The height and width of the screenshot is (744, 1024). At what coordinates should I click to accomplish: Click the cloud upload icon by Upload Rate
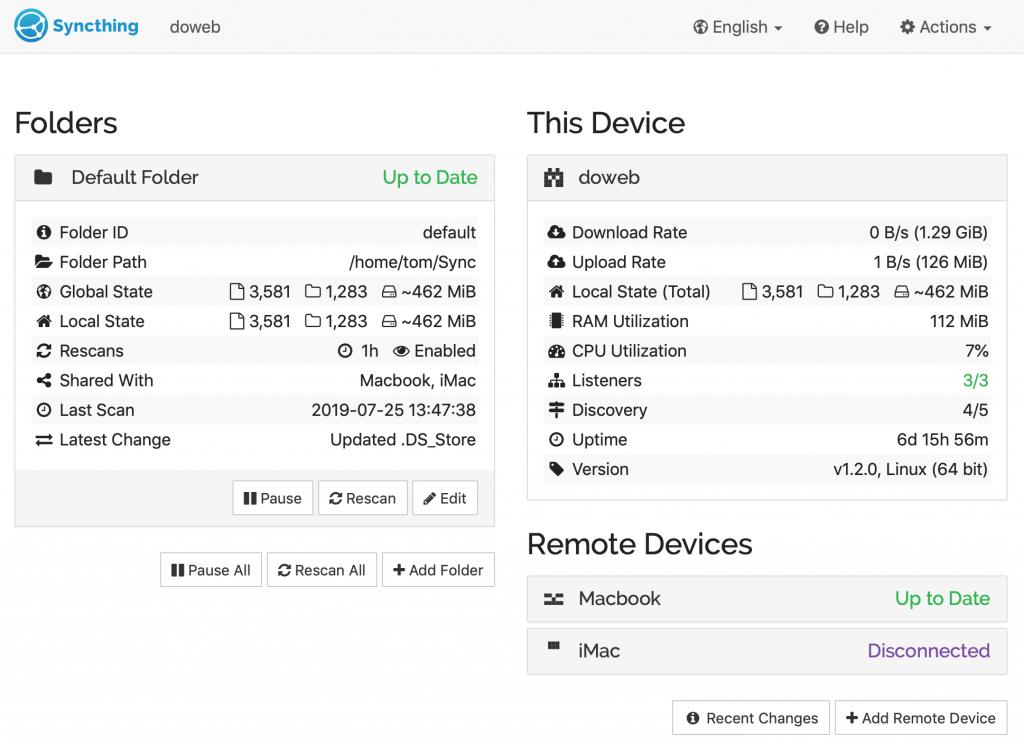pyautogui.click(x=556, y=262)
